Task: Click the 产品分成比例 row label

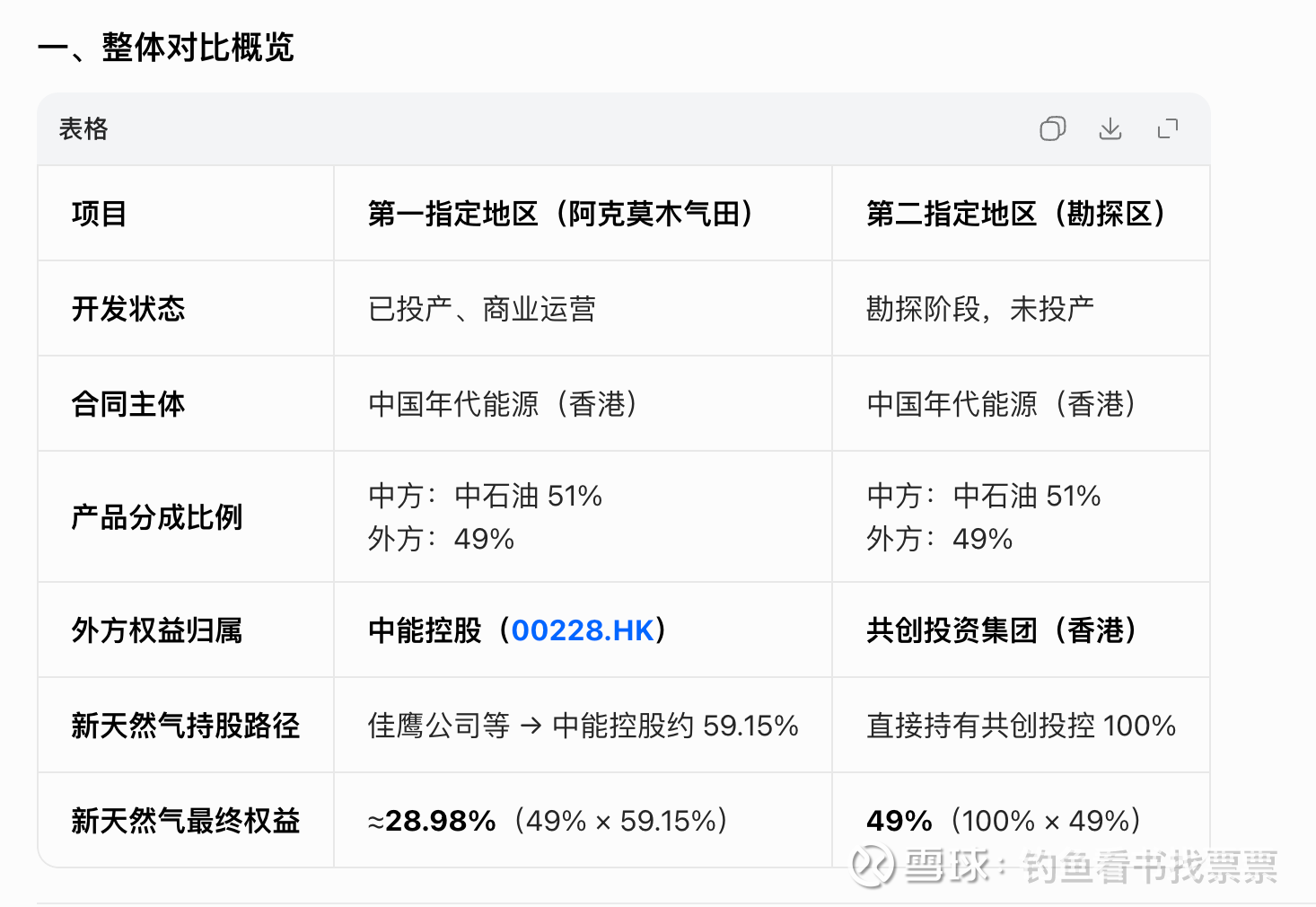Action: pyautogui.click(x=157, y=517)
